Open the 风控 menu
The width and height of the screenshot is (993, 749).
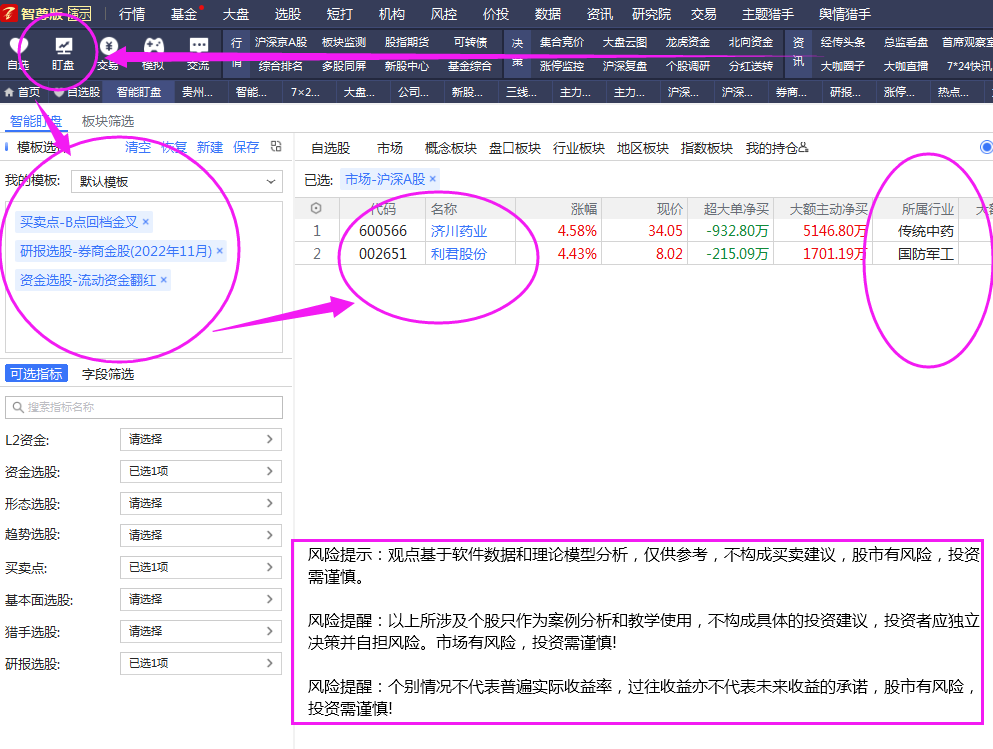pos(443,14)
